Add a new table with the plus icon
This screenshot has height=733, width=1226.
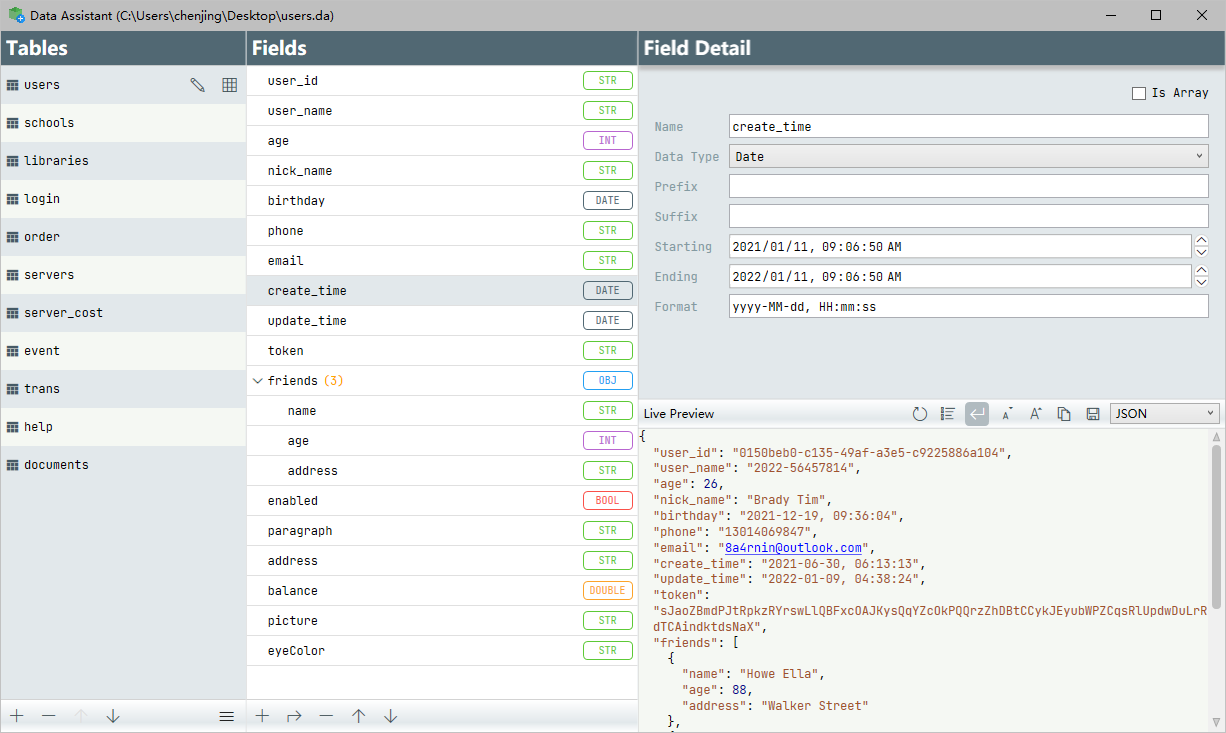[x=17, y=716]
